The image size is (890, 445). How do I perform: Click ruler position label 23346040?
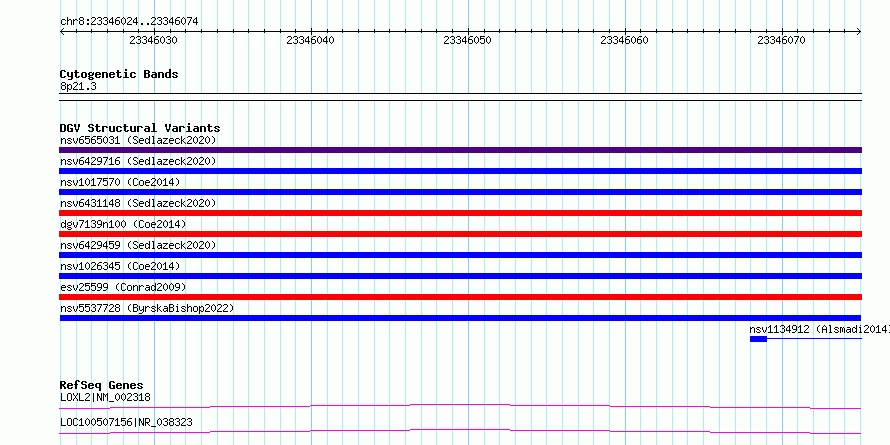[x=310, y=40]
